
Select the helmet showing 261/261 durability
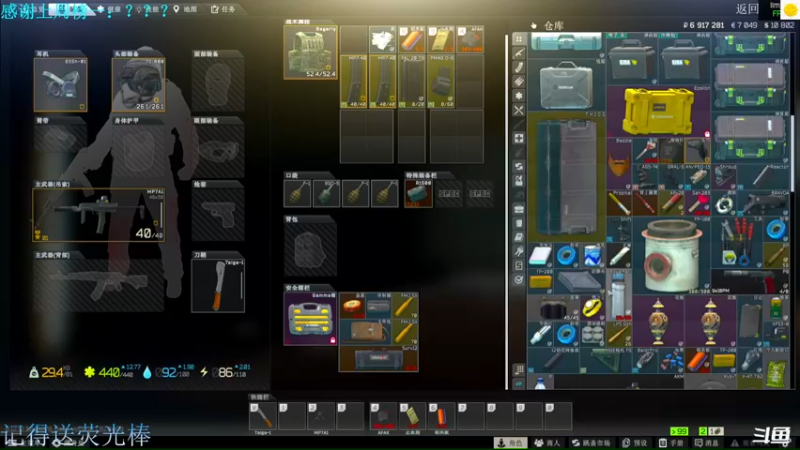tap(138, 84)
